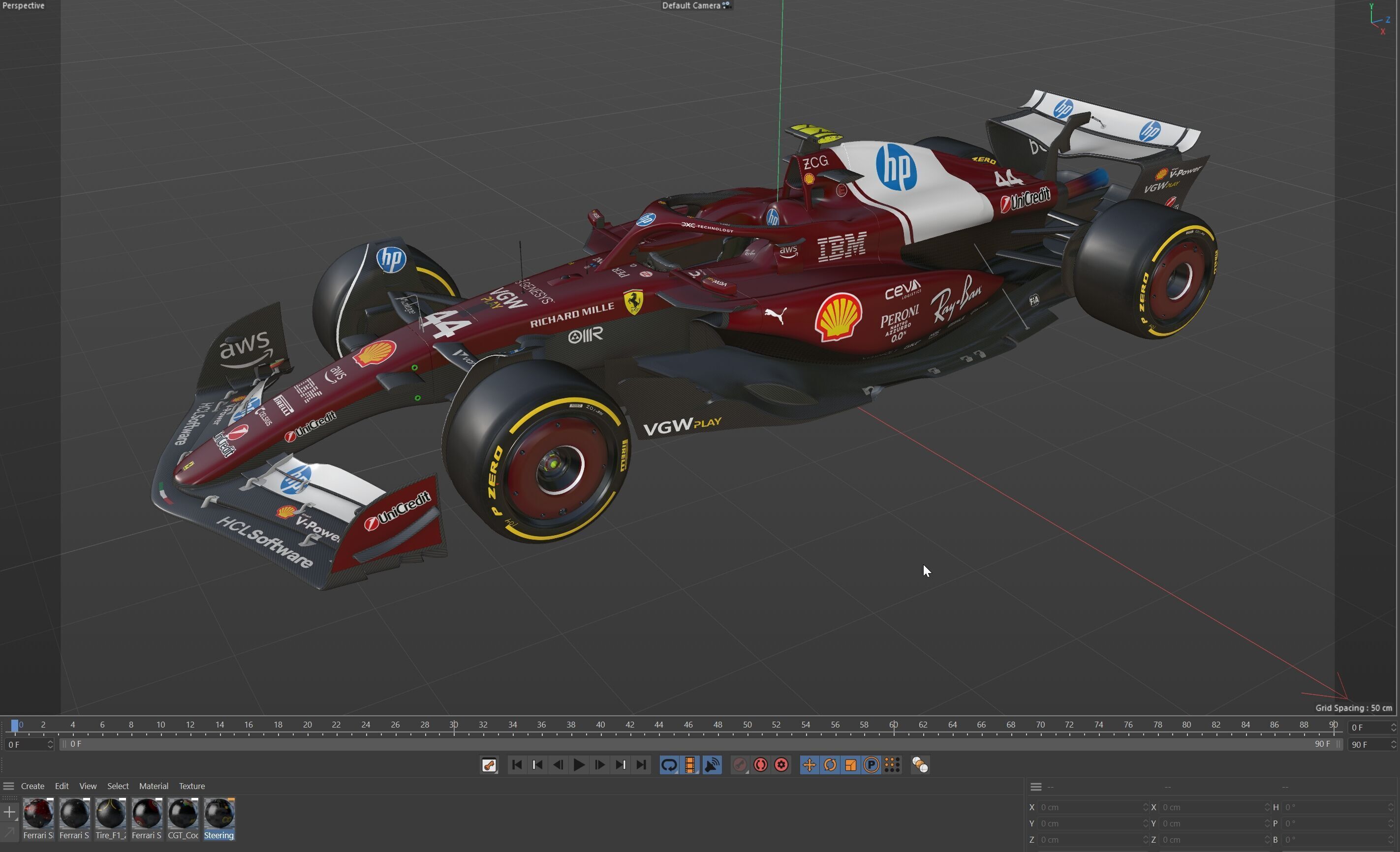Click stepper arrows of end 90 F field

(x=1393, y=745)
